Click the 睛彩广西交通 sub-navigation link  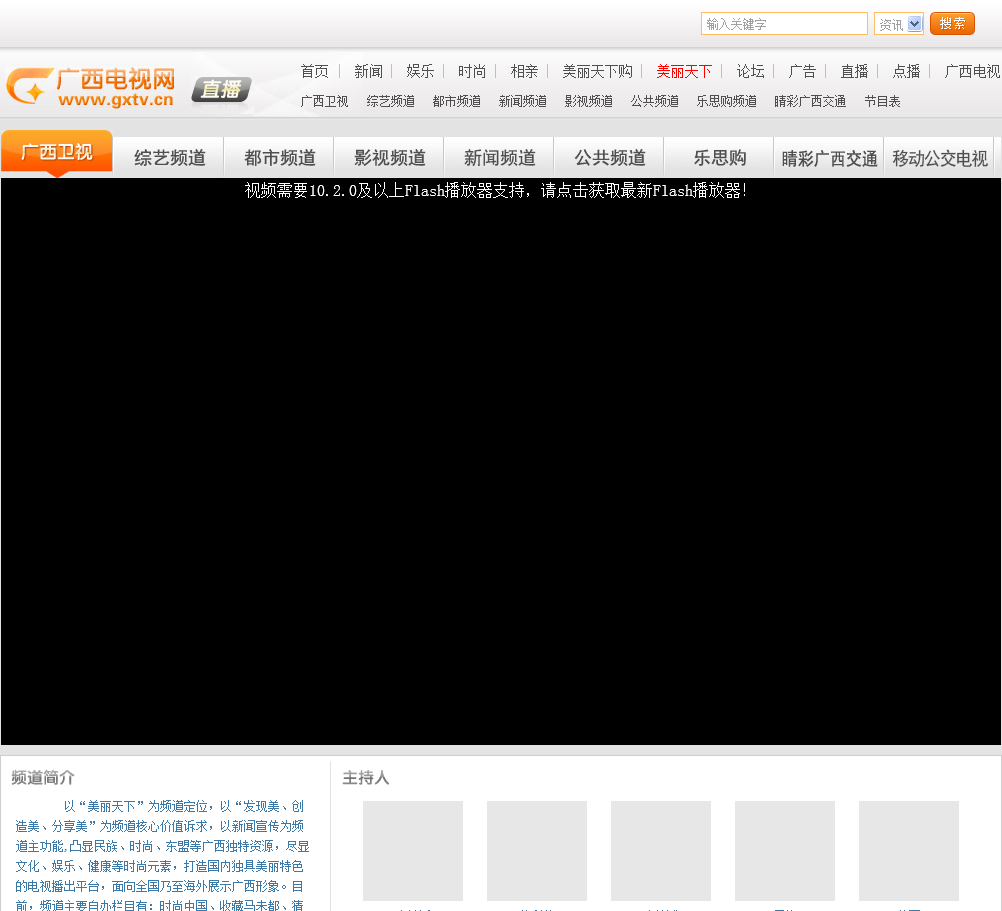810,102
